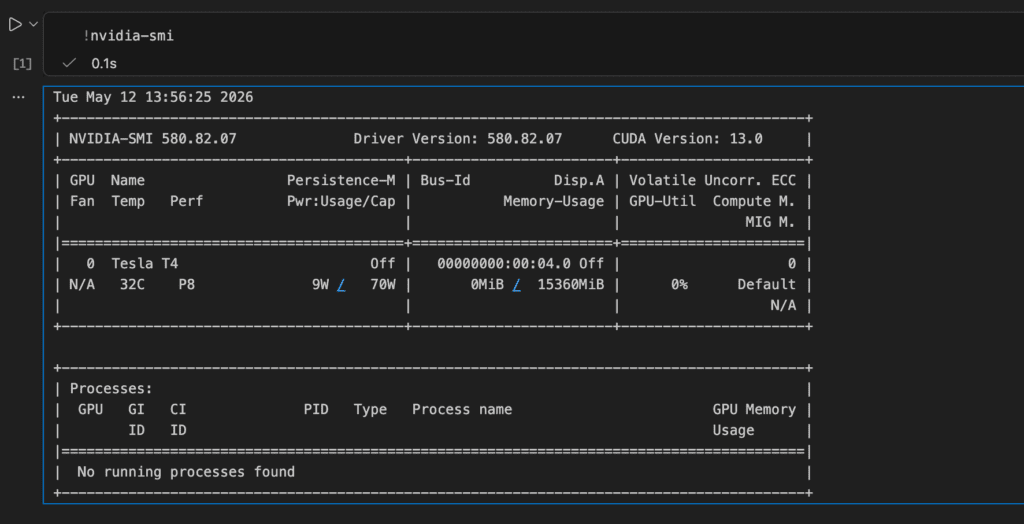Open the run options chevron beside play button
The height and width of the screenshot is (524, 1024).
click(34, 24)
